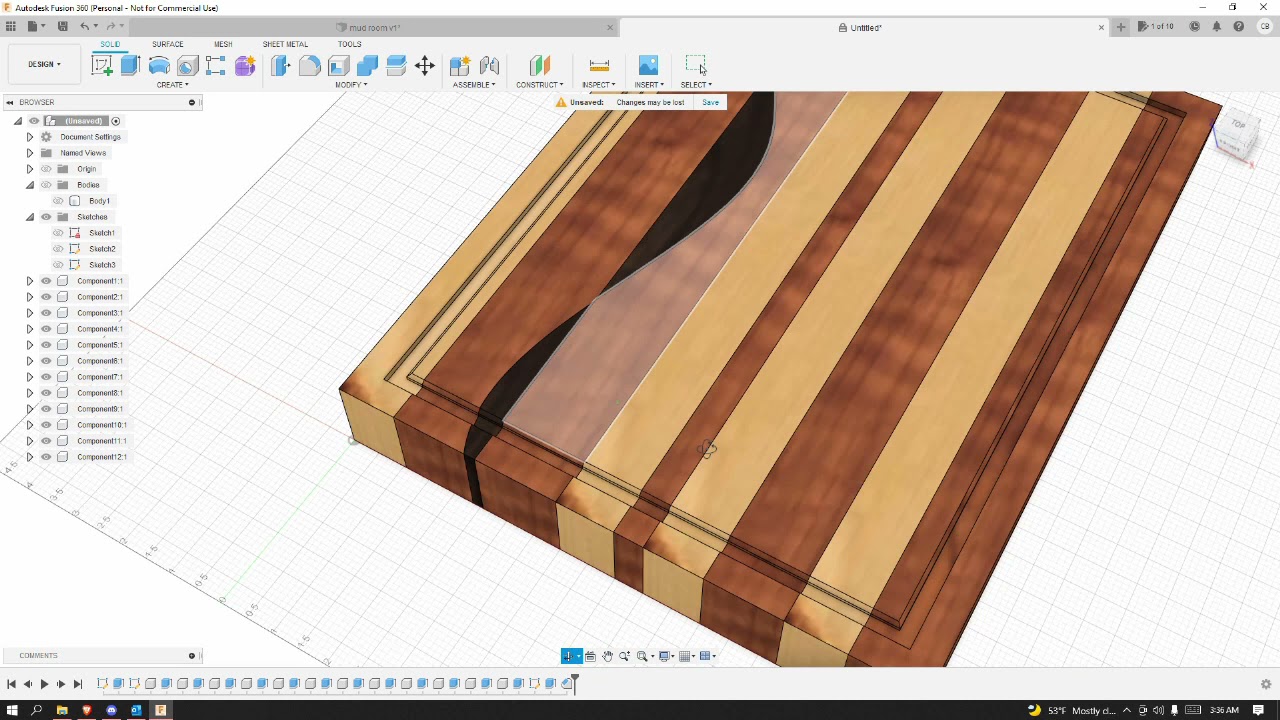The image size is (1280, 720).
Task: Collapse the Bodies folder
Action: pyautogui.click(x=30, y=185)
